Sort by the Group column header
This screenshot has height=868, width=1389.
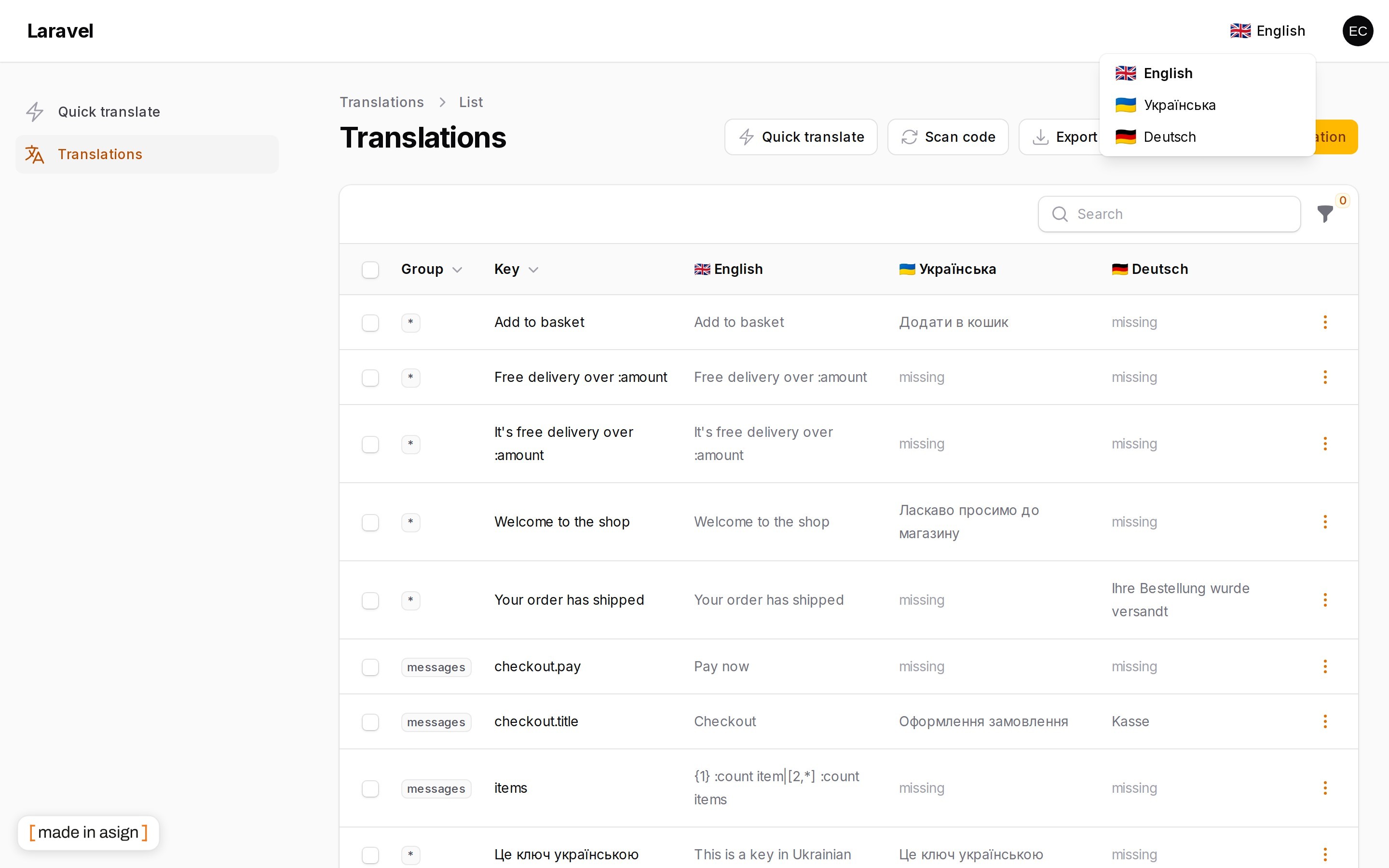432,269
